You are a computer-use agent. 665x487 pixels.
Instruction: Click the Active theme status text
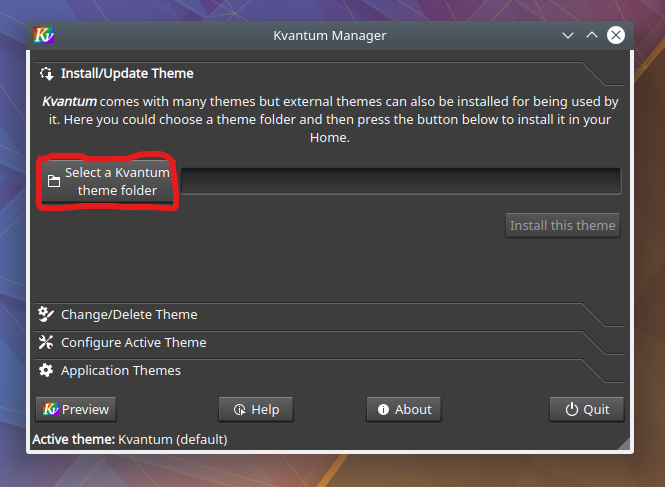[x=130, y=439]
